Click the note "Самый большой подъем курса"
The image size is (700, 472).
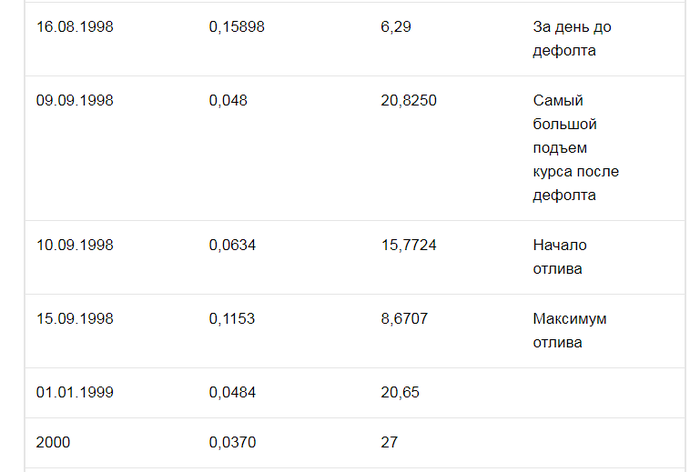(575, 147)
